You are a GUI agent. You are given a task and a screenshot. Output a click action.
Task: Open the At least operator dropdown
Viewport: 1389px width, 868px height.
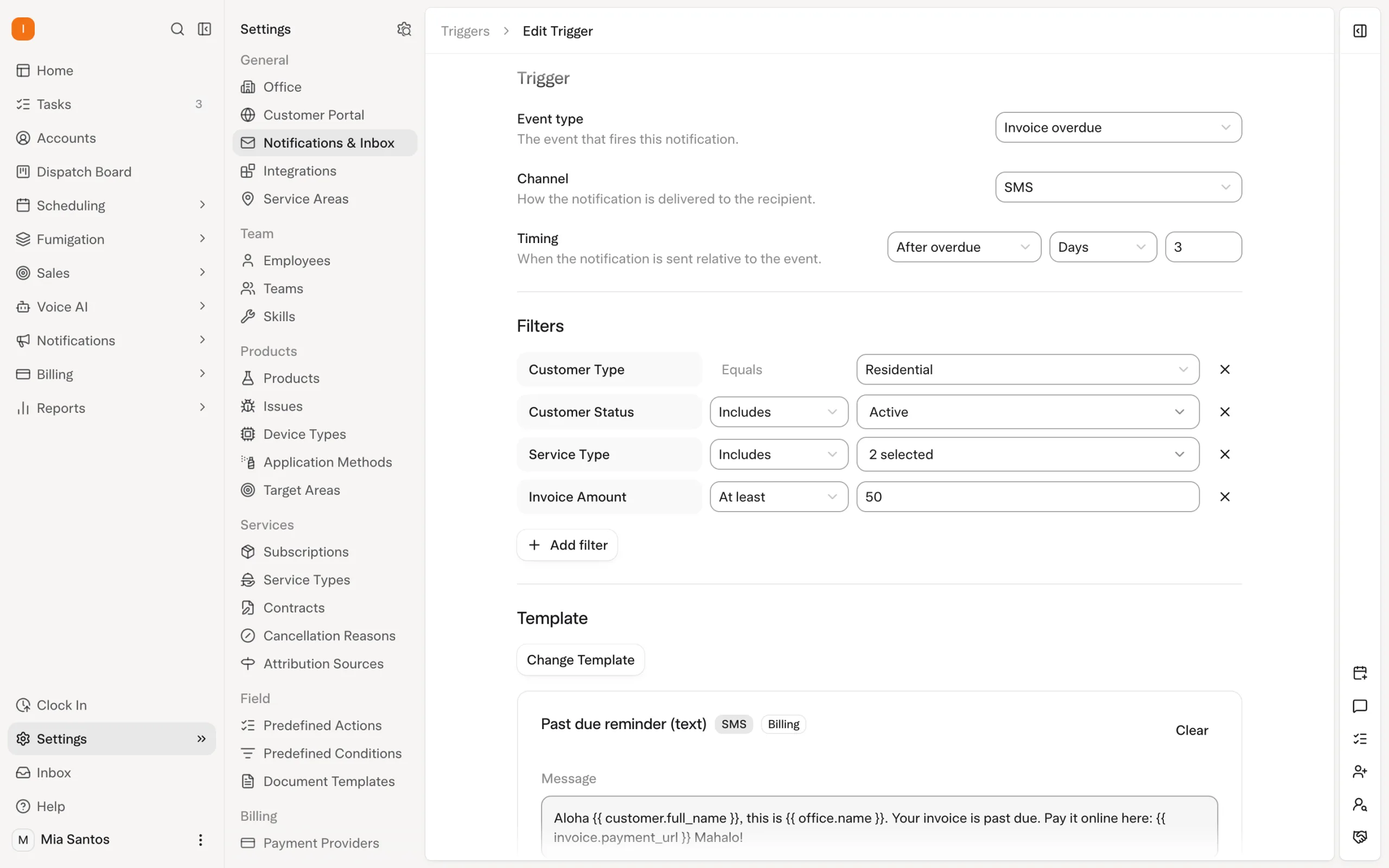click(x=779, y=497)
